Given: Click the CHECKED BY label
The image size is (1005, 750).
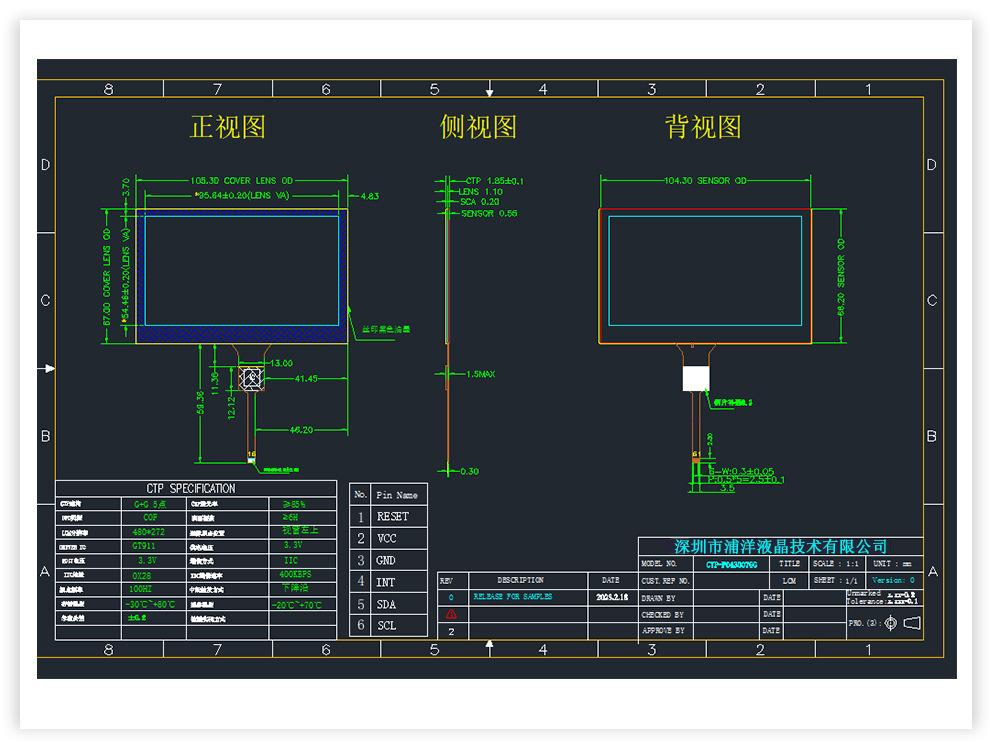Looking at the screenshot, I should pyautogui.click(x=663, y=615).
